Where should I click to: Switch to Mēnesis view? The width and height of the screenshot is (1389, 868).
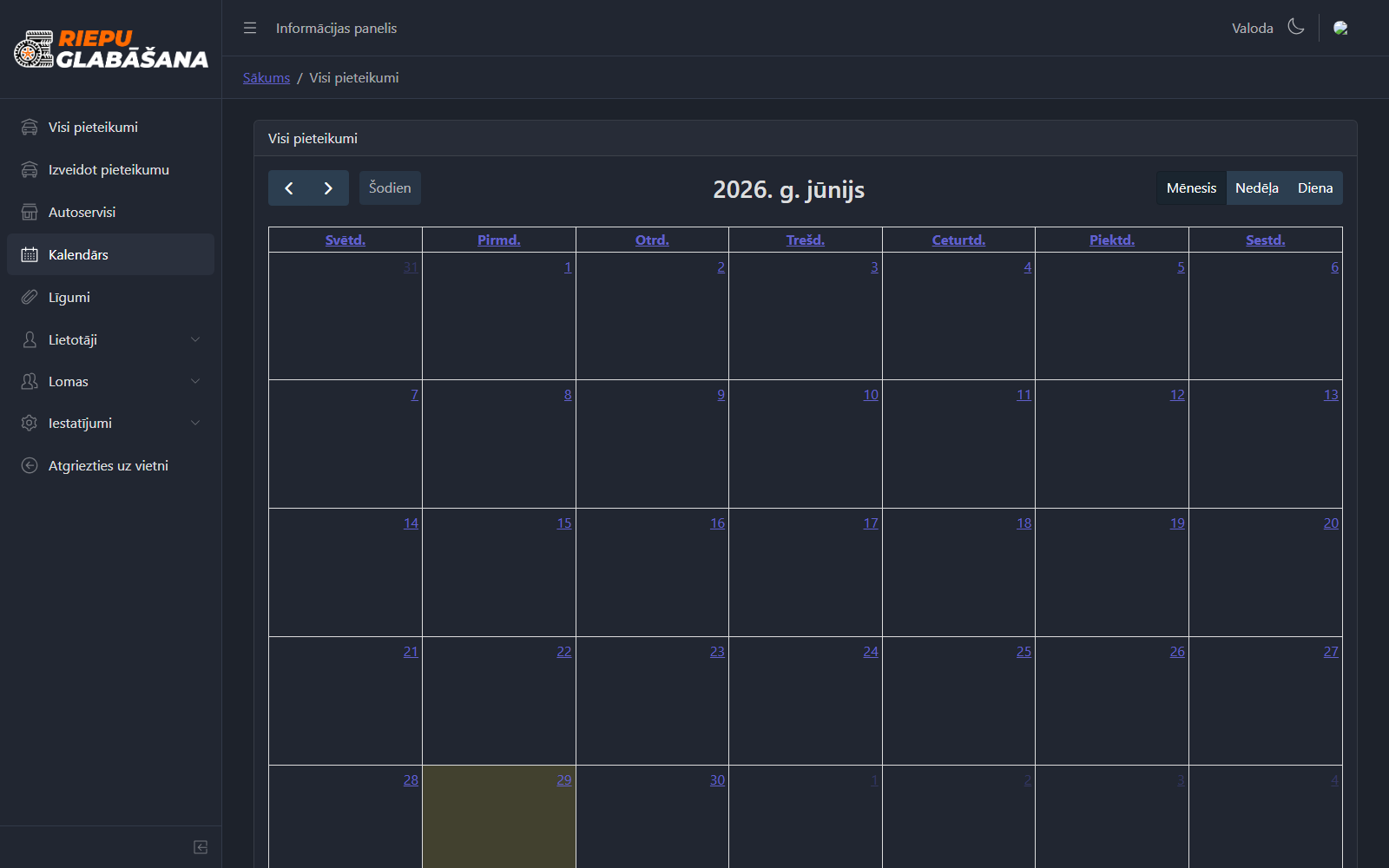click(1191, 188)
